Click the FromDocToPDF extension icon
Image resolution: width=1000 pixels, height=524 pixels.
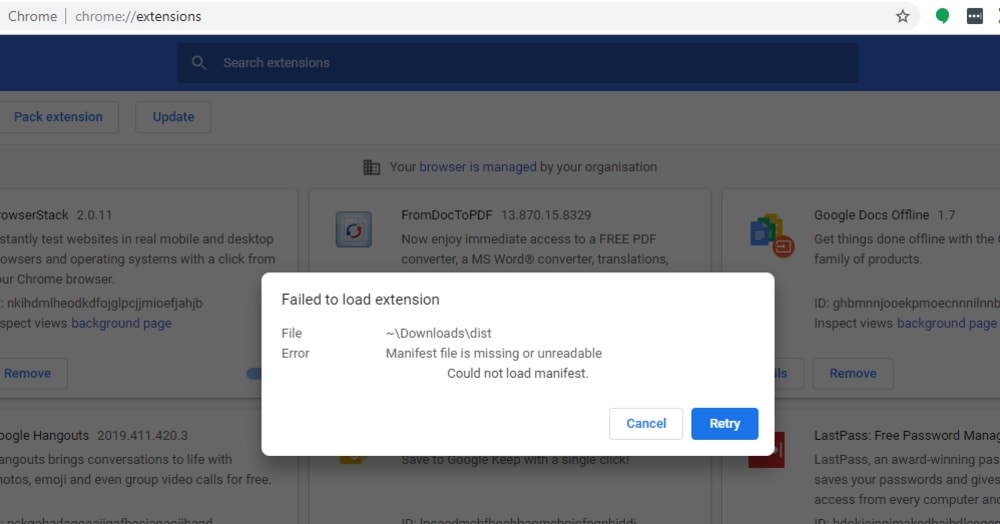[354, 229]
